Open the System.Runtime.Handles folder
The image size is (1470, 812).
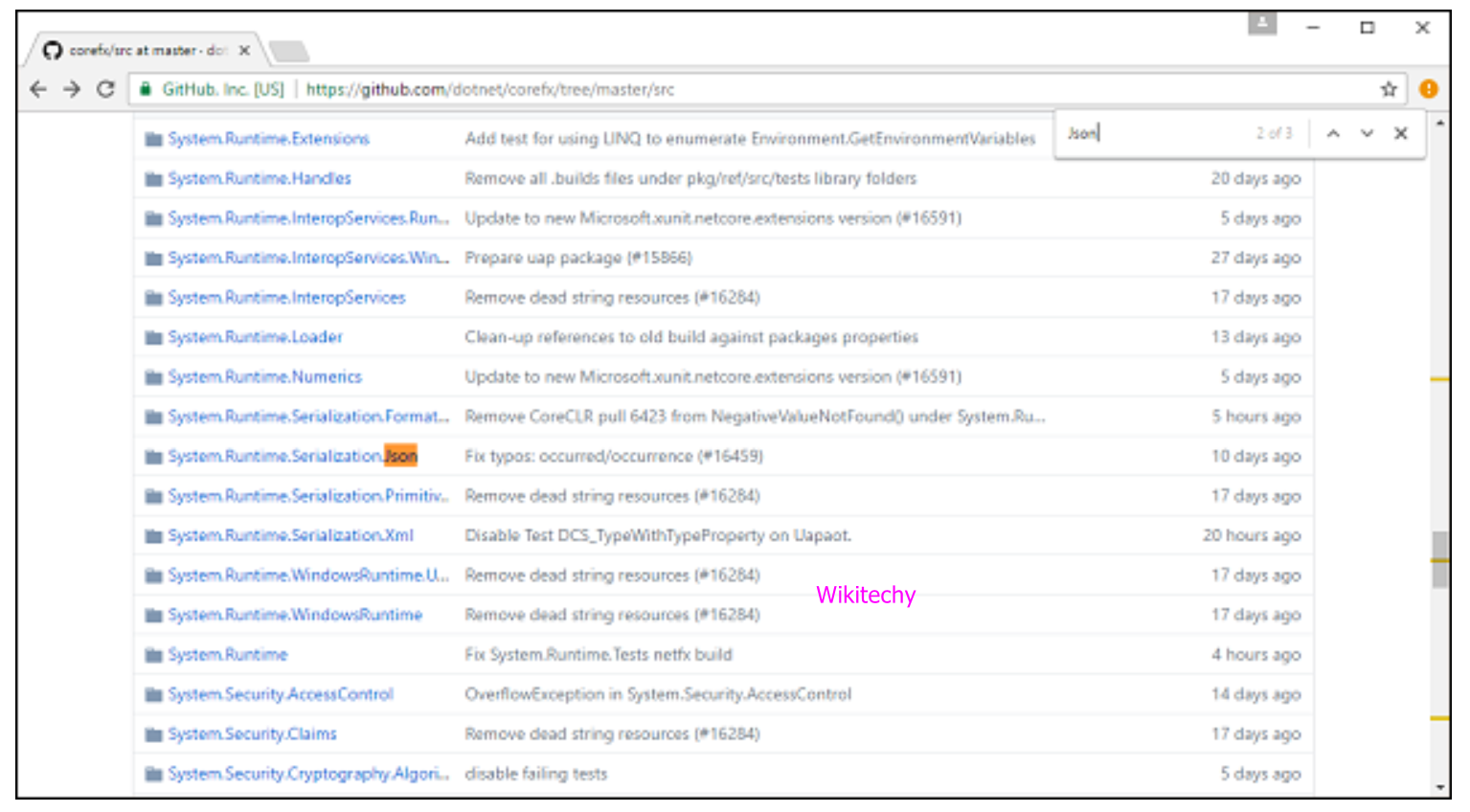click(x=260, y=178)
